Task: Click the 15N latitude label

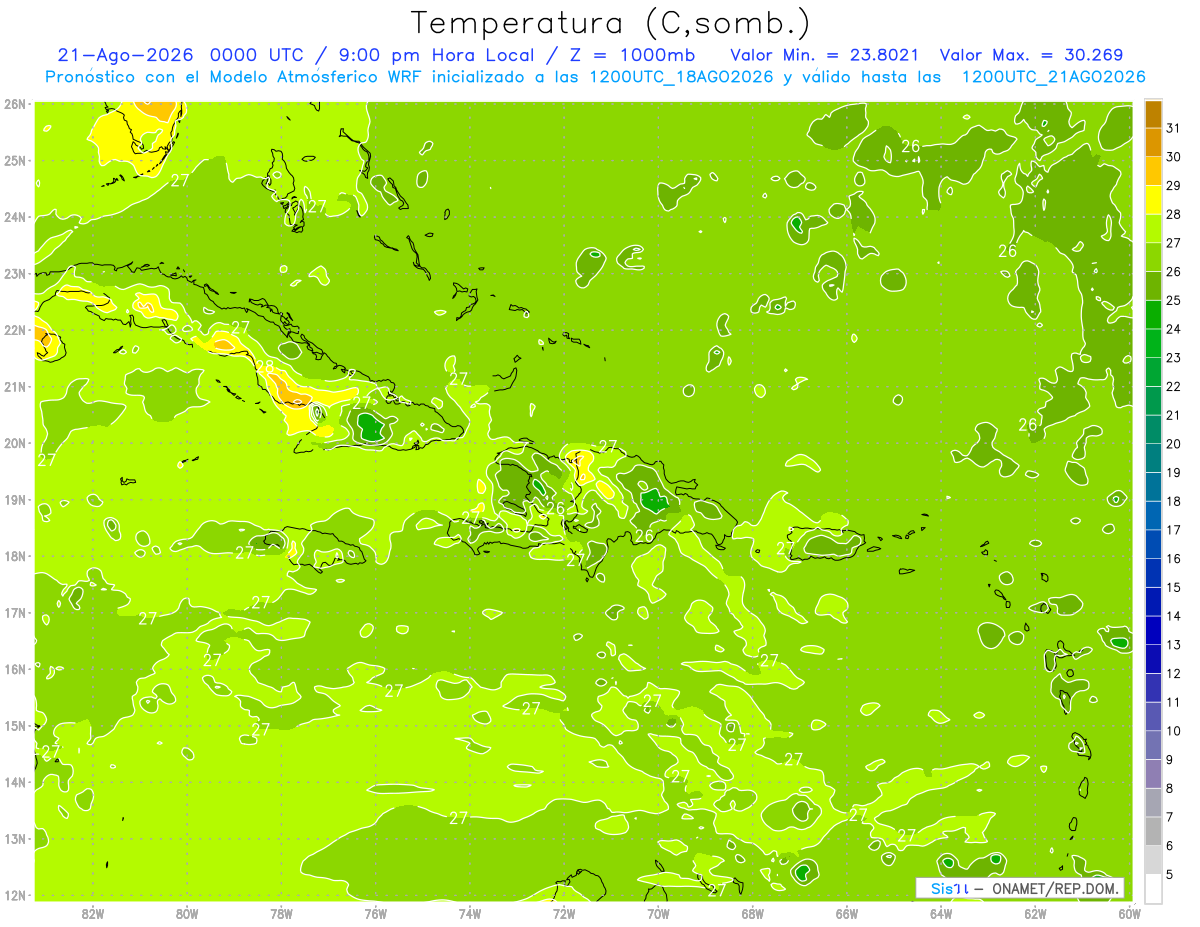Action: point(15,726)
